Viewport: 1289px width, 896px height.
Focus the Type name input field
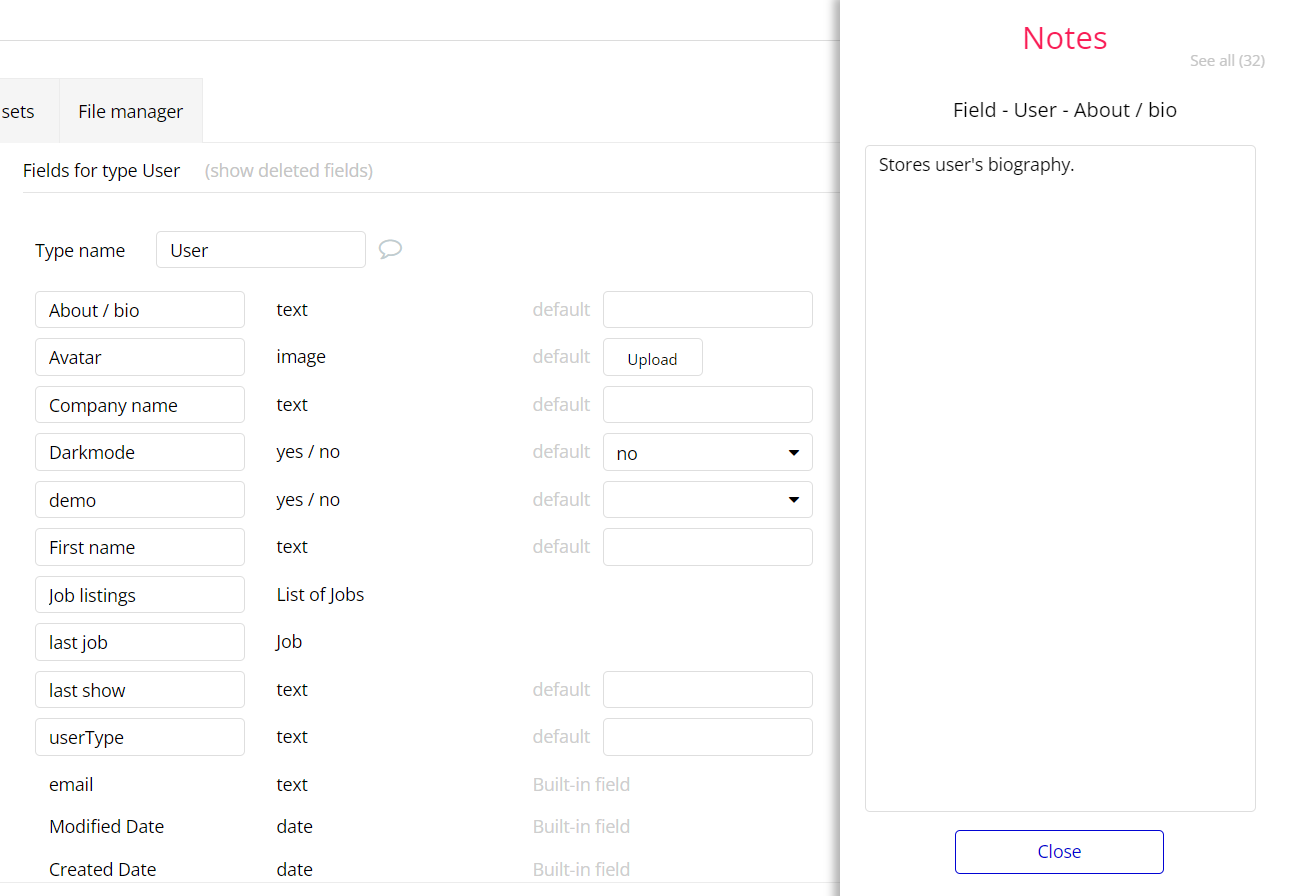click(x=260, y=250)
